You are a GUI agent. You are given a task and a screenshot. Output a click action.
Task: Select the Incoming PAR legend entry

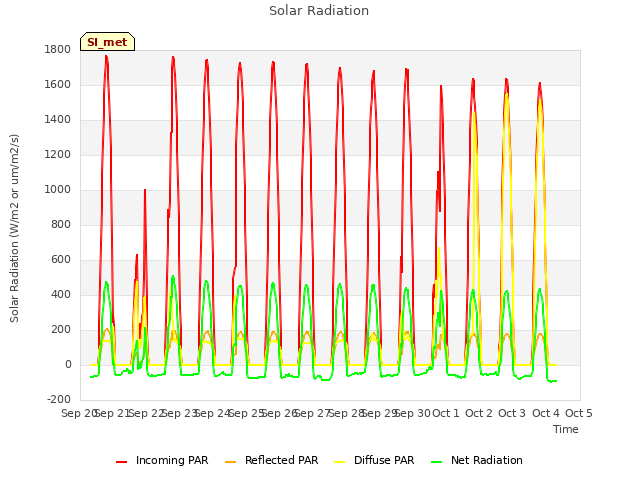click(162, 460)
